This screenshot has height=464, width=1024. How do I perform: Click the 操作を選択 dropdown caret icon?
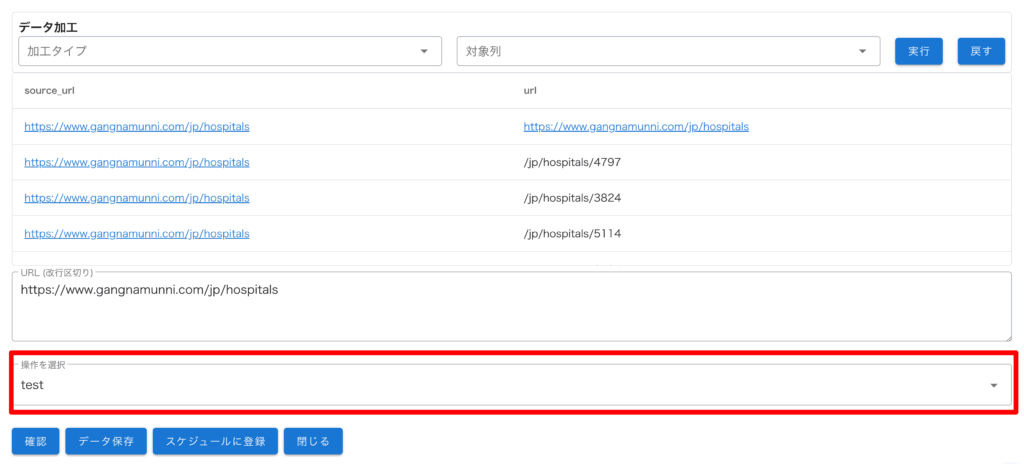click(x=993, y=386)
